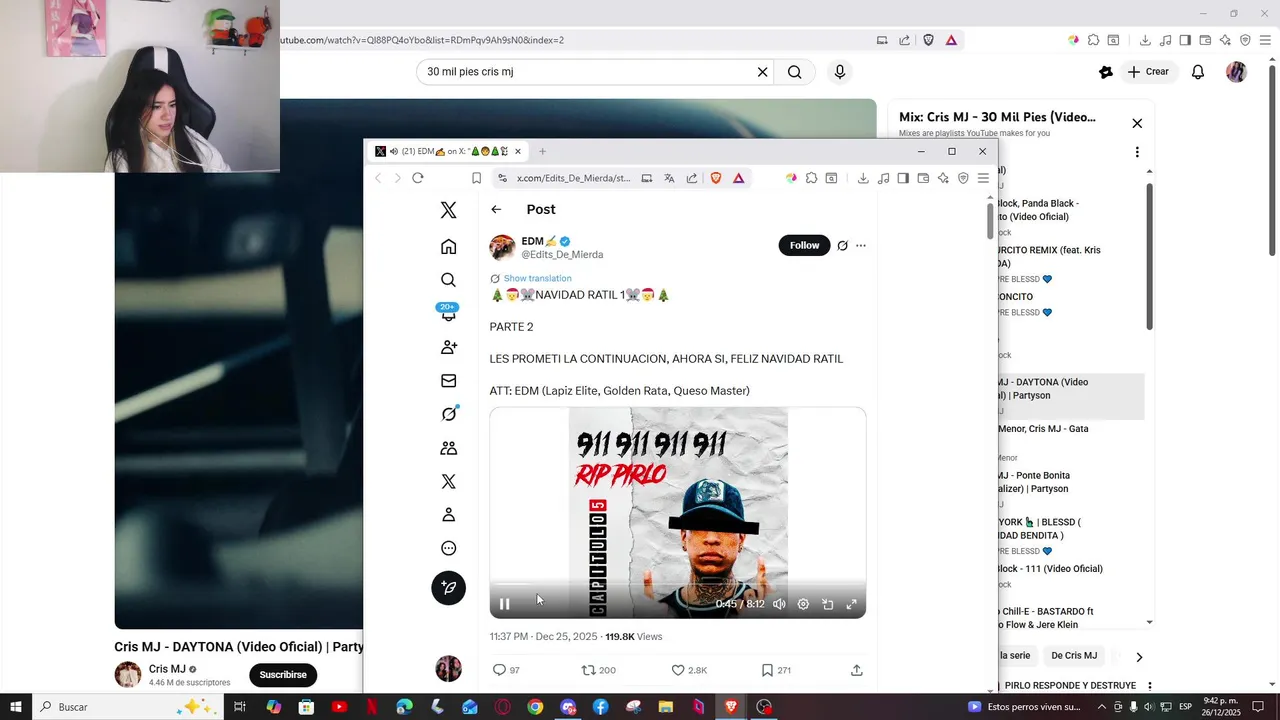Open X Messages envelope icon

point(448,381)
